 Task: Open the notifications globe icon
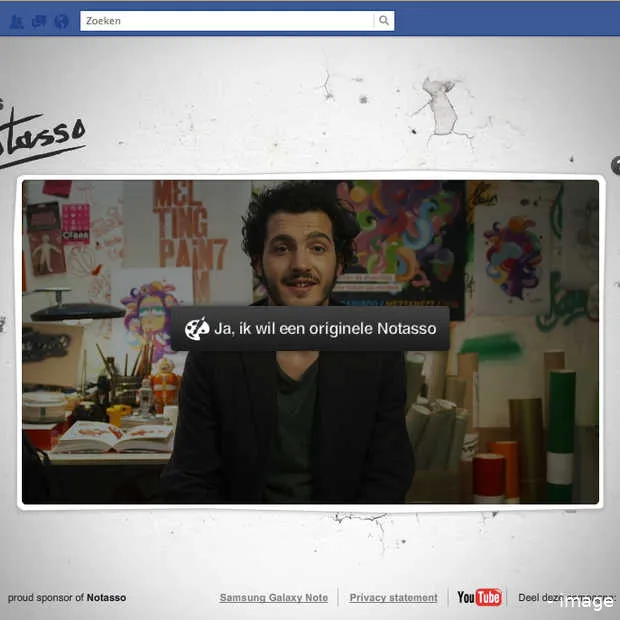click(61, 21)
